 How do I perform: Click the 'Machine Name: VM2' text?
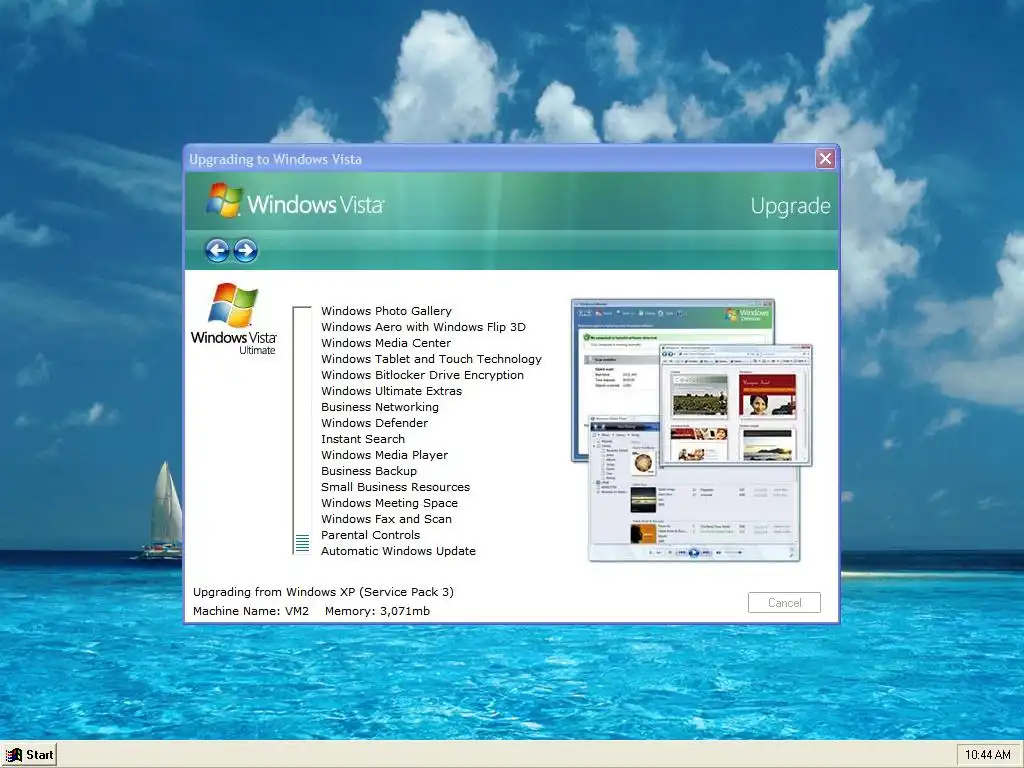(x=251, y=611)
